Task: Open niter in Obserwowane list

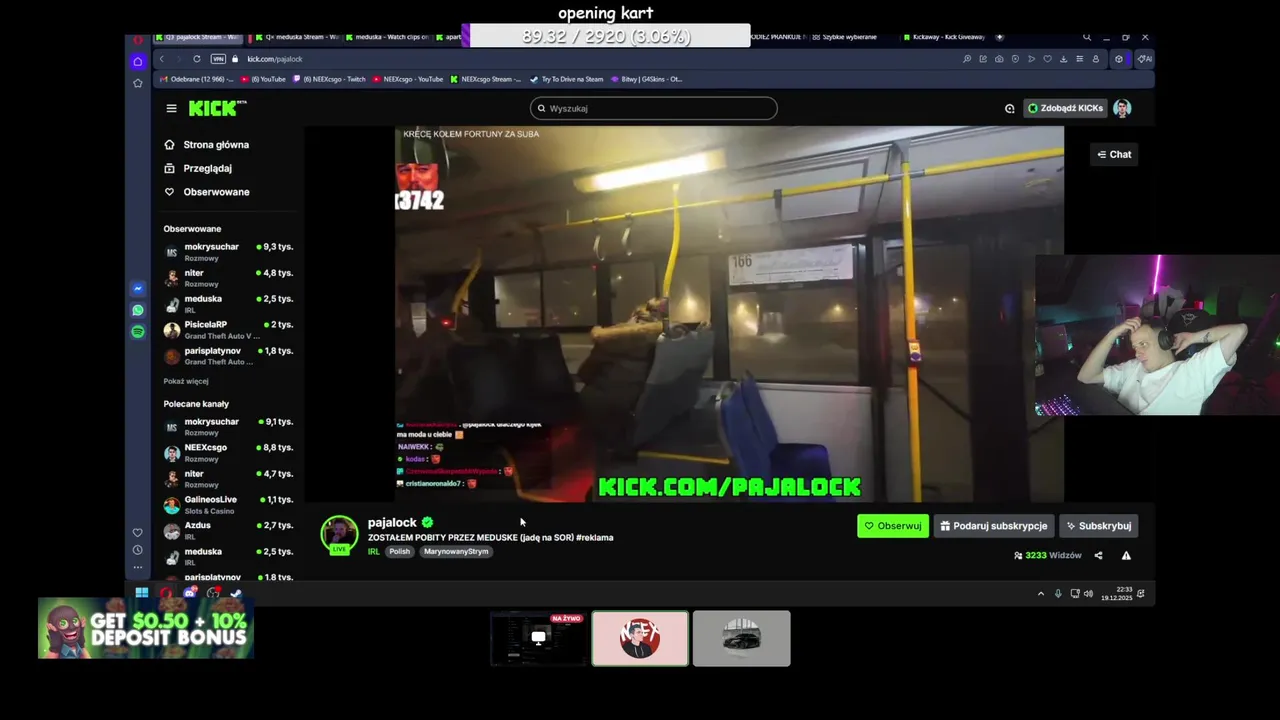Action: (228, 277)
